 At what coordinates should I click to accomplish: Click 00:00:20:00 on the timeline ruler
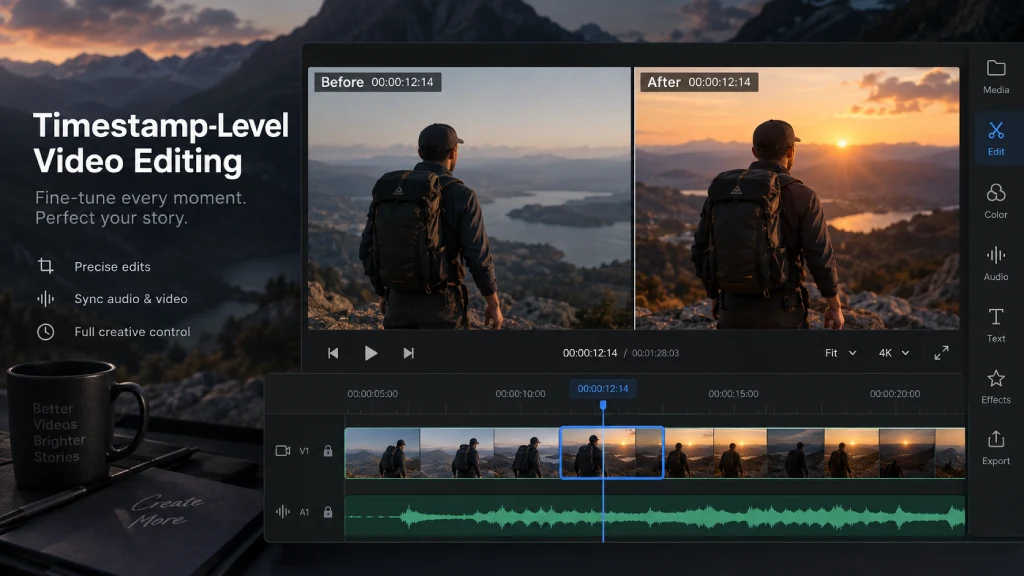pyautogui.click(x=895, y=394)
